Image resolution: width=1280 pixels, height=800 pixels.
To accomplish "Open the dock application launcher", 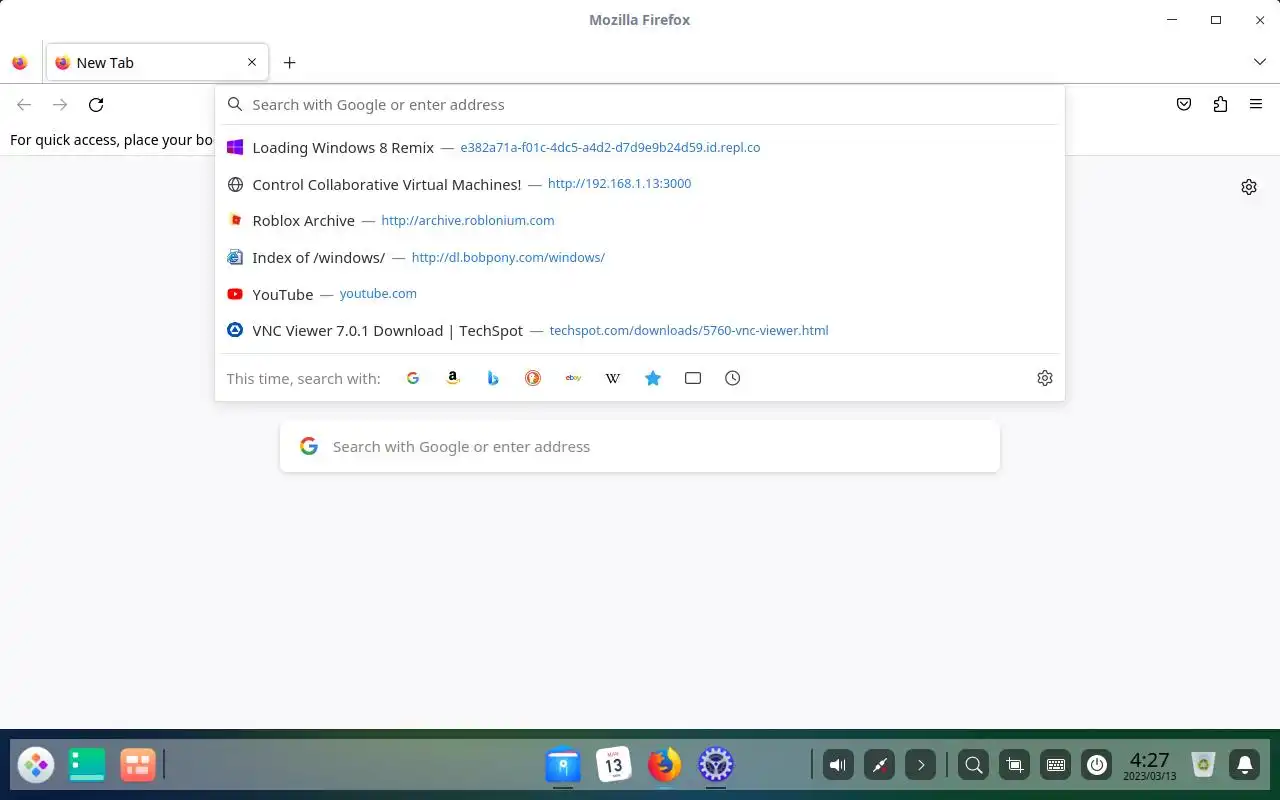I will (x=36, y=766).
